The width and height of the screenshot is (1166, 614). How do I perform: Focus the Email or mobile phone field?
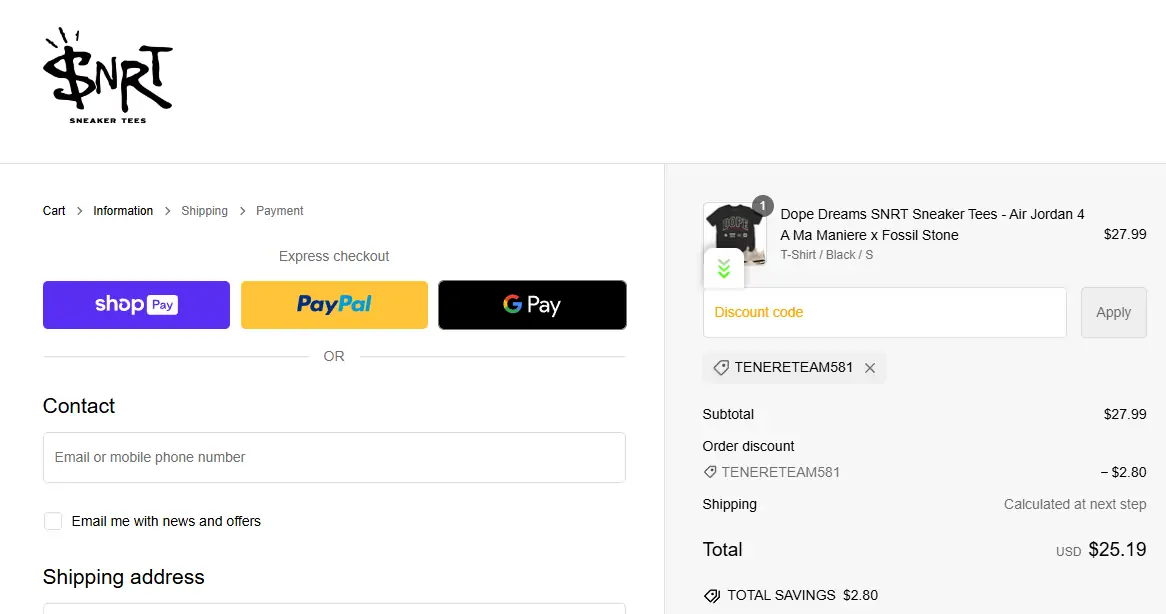[x=334, y=457]
